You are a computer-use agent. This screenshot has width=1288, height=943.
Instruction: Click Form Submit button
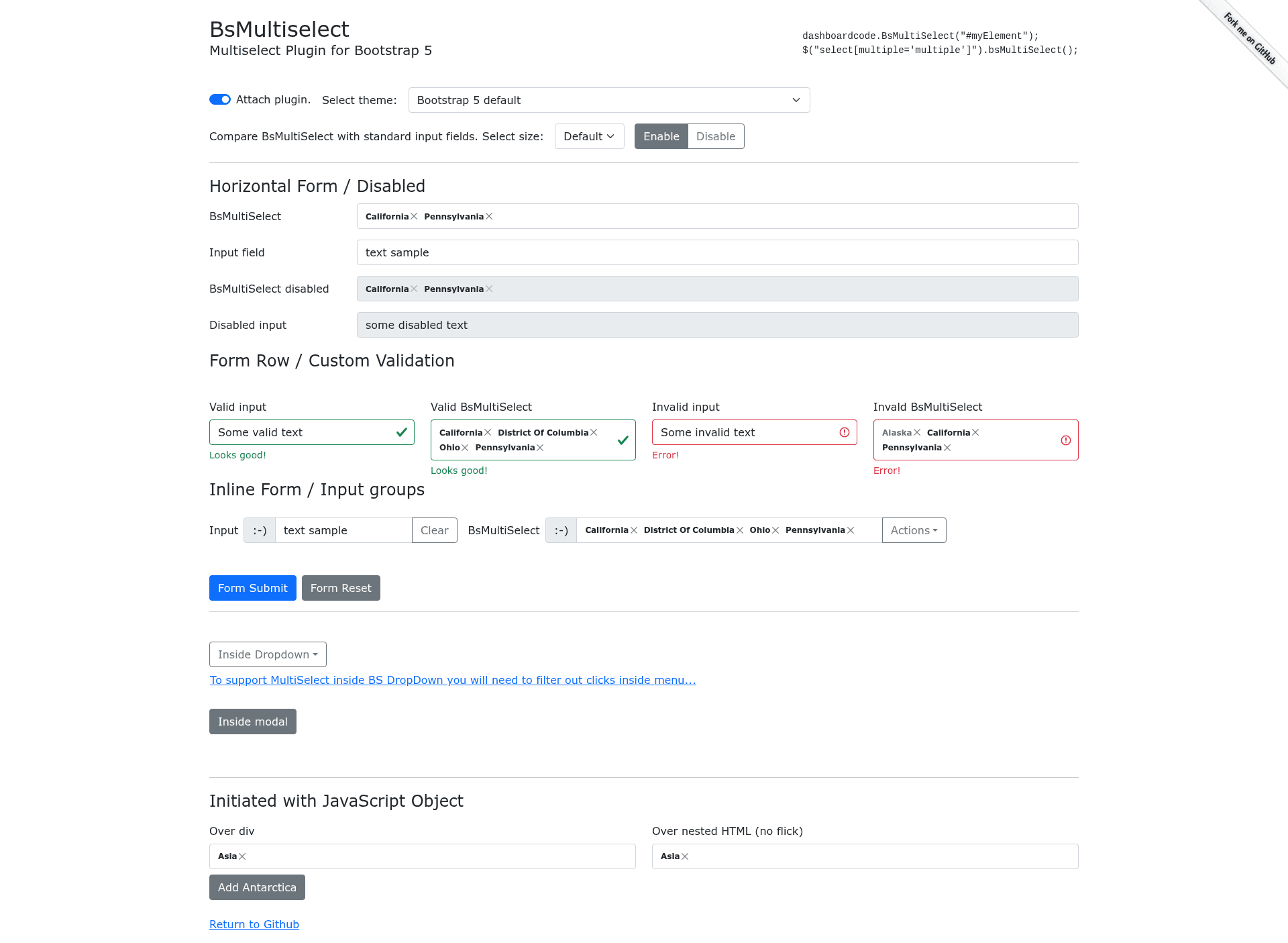coord(253,588)
